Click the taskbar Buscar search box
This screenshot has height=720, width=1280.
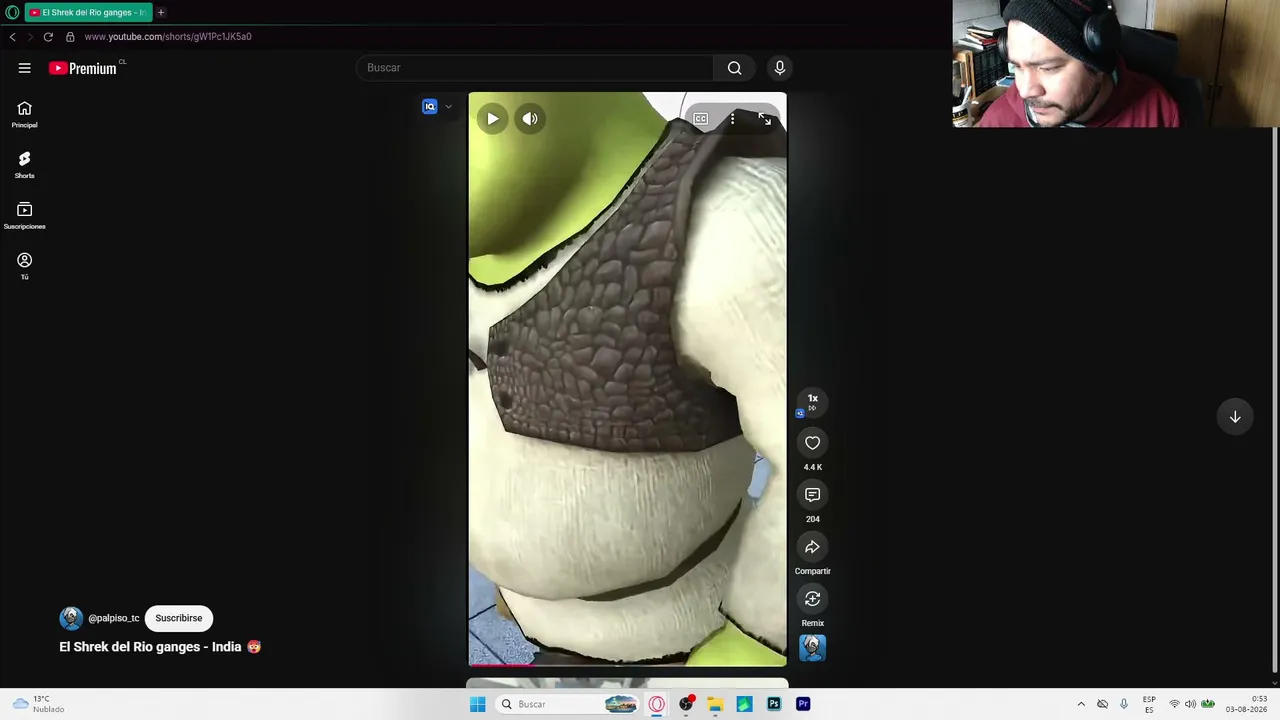567,704
